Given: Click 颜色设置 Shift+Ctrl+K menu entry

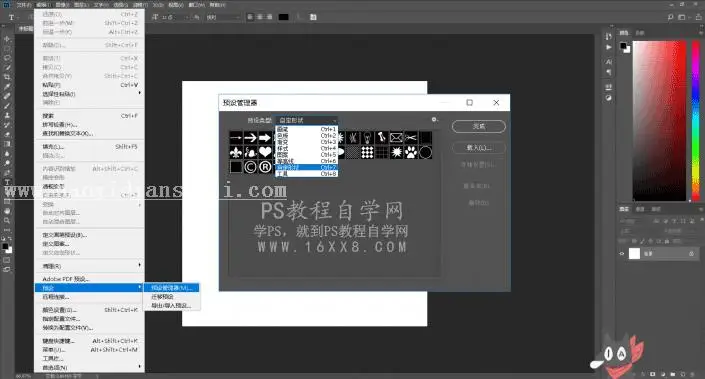Looking at the screenshot, I should coord(89,310).
